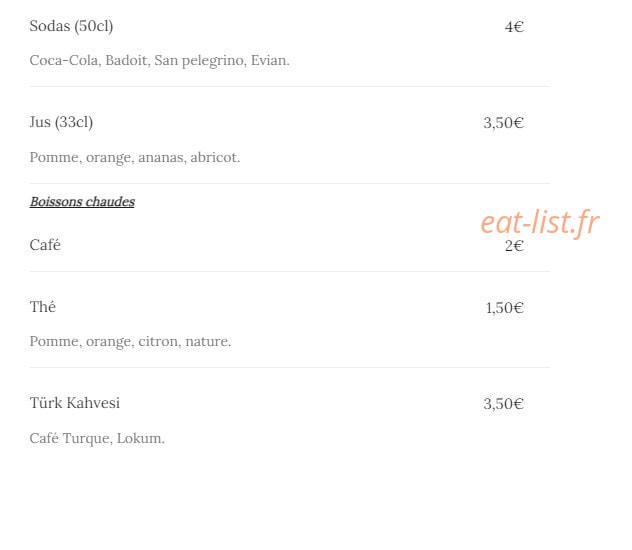Image resolution: width=632 pixels, height=550 pixels.
Task: Select the Pomme, orange, ananas, abricot text
Action: point(135,157)
